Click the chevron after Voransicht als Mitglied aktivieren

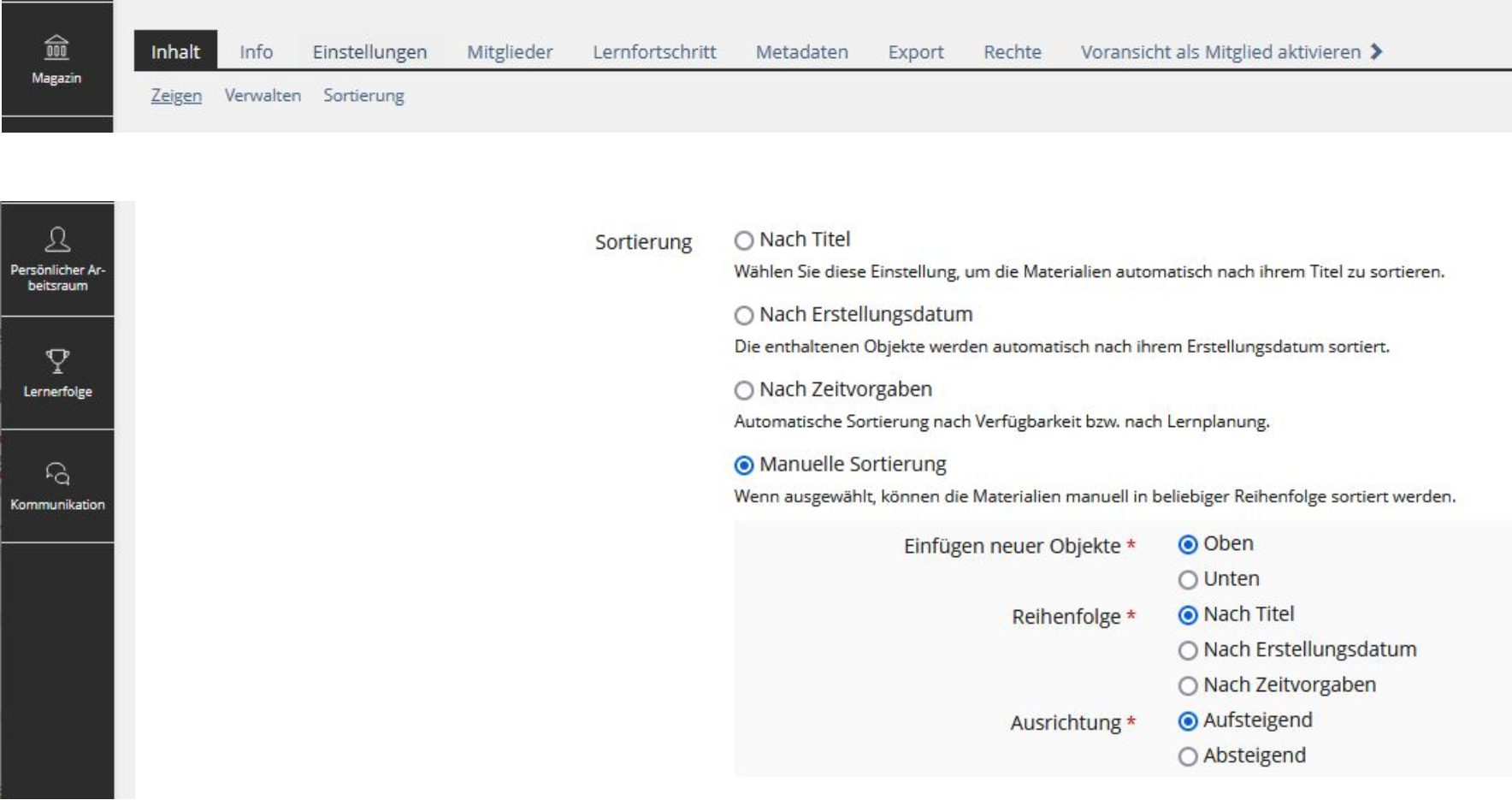1376,51
